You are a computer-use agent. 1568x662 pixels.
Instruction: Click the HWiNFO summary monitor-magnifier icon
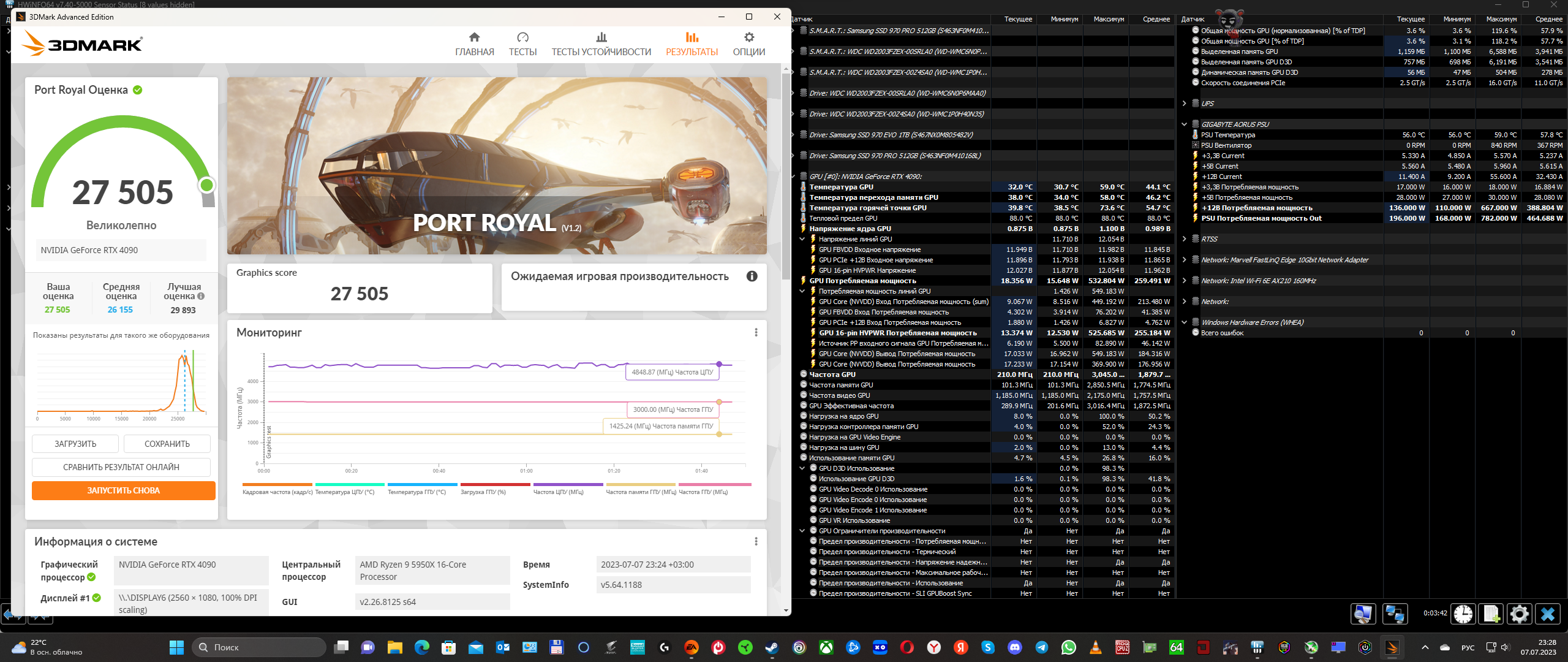pyautogui.click(x=1363, y=614)
